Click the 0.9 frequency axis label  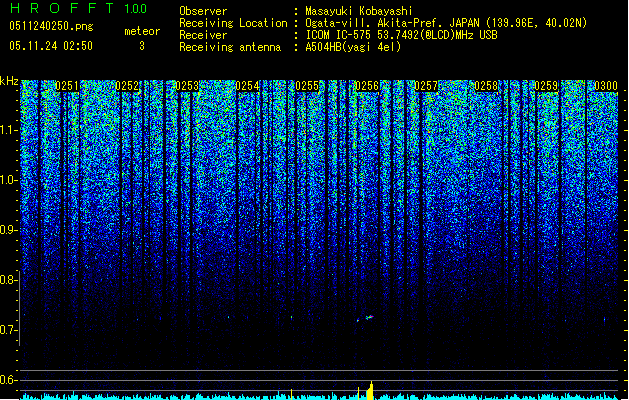tap(8, 230)
